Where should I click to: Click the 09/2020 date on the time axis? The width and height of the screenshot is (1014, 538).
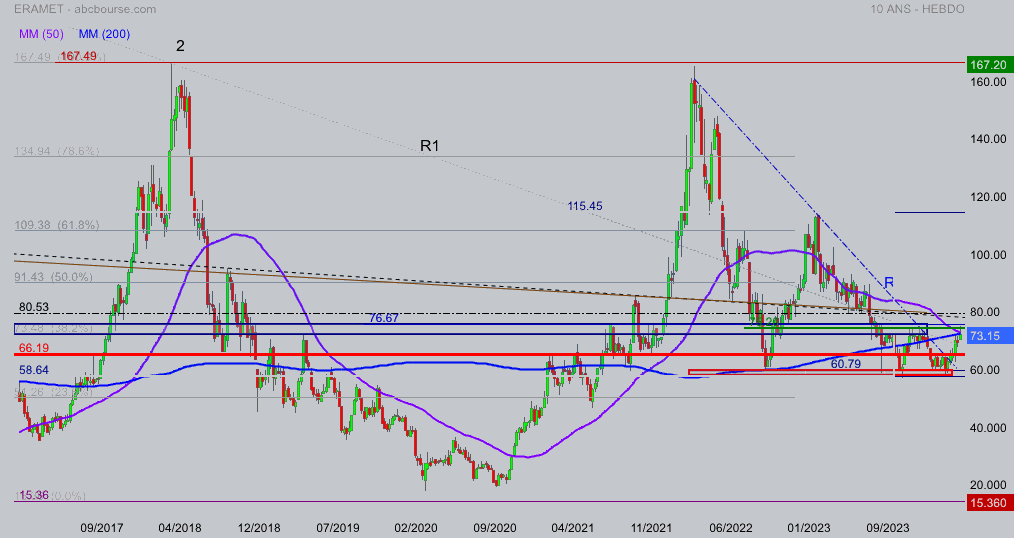pyautogui.click(x=495, y=528)
